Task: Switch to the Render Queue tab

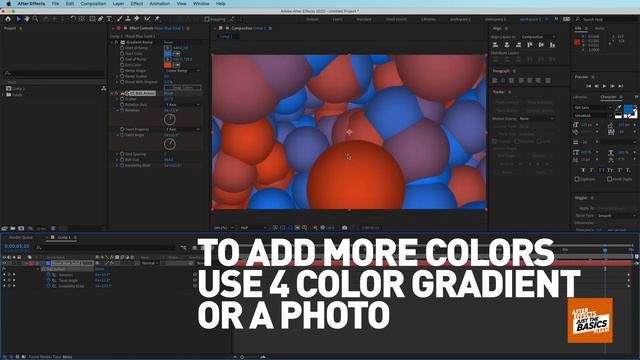Action: tap(21, 237)
